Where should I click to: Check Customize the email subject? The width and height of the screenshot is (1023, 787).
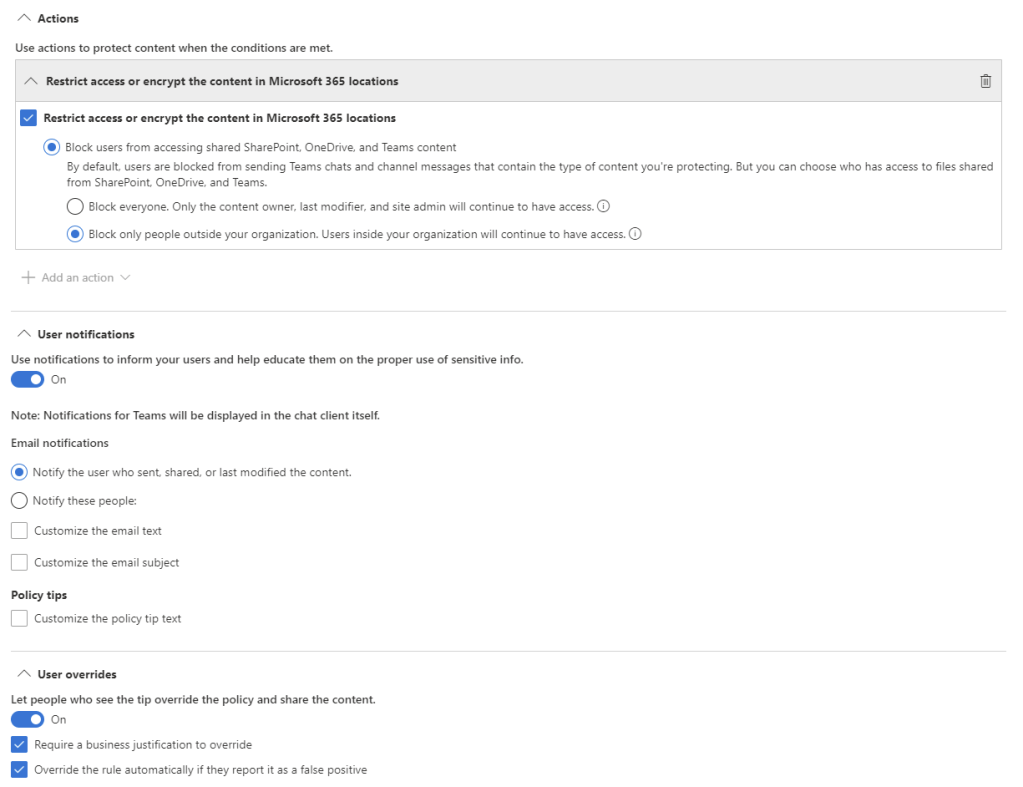(x=19, y=563)
